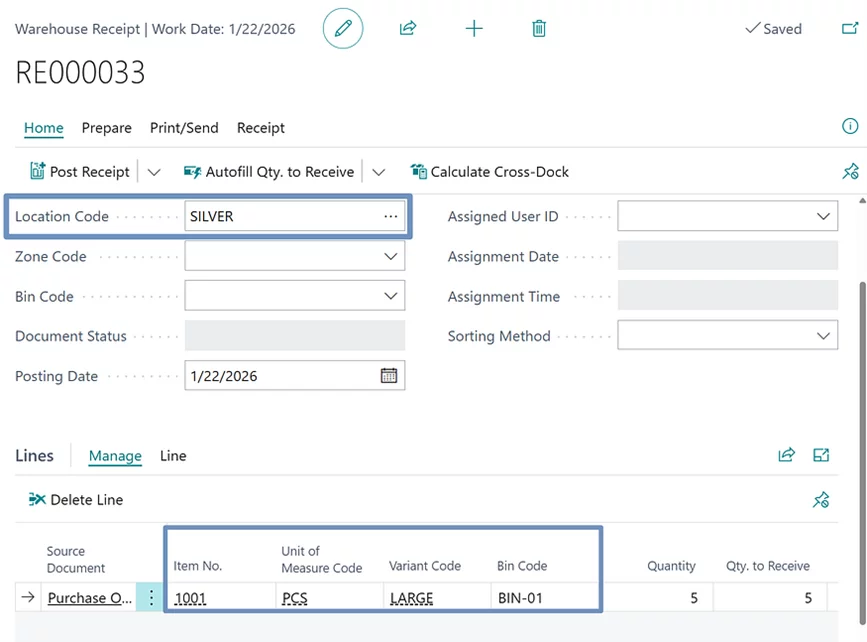Click the information icon near tabs
The height and width of the screenshot is (642, 867).
click(x=850, y=126)
